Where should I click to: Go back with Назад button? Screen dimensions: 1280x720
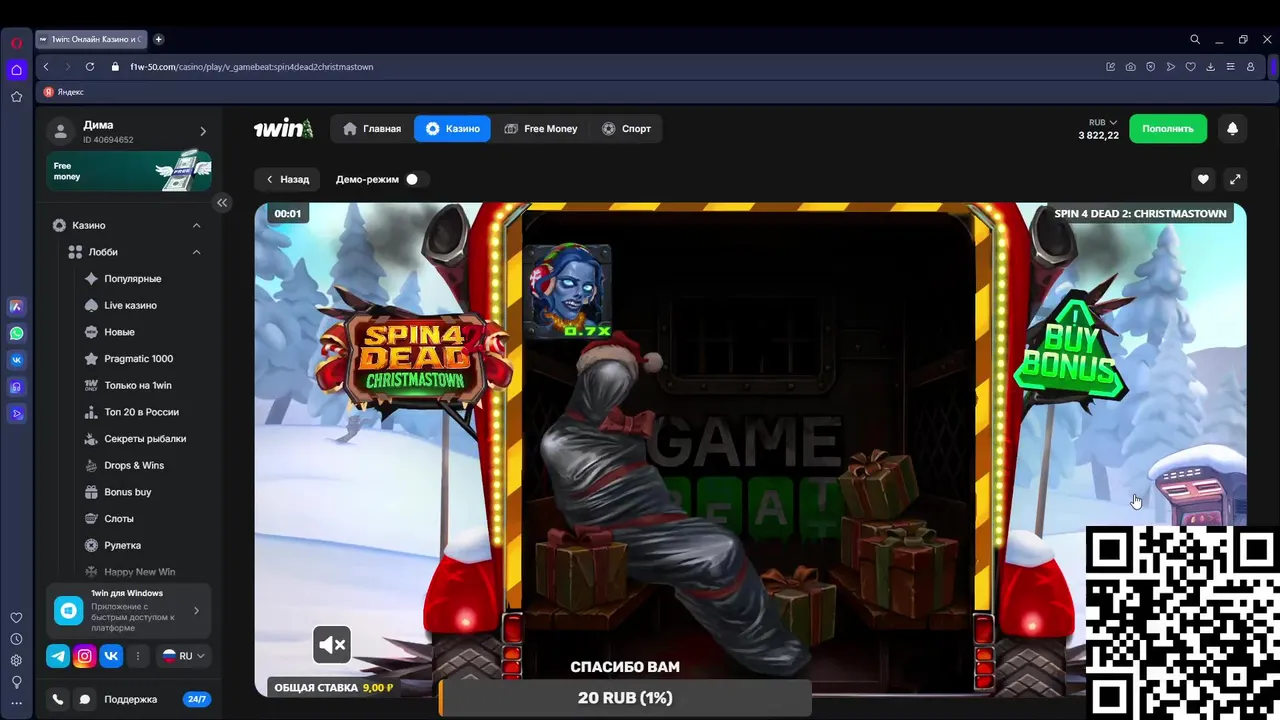tap(287, 179)
